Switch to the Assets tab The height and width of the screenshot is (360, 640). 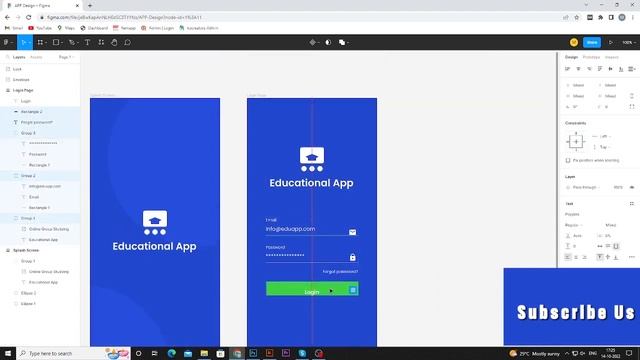[x=36, y=57]
